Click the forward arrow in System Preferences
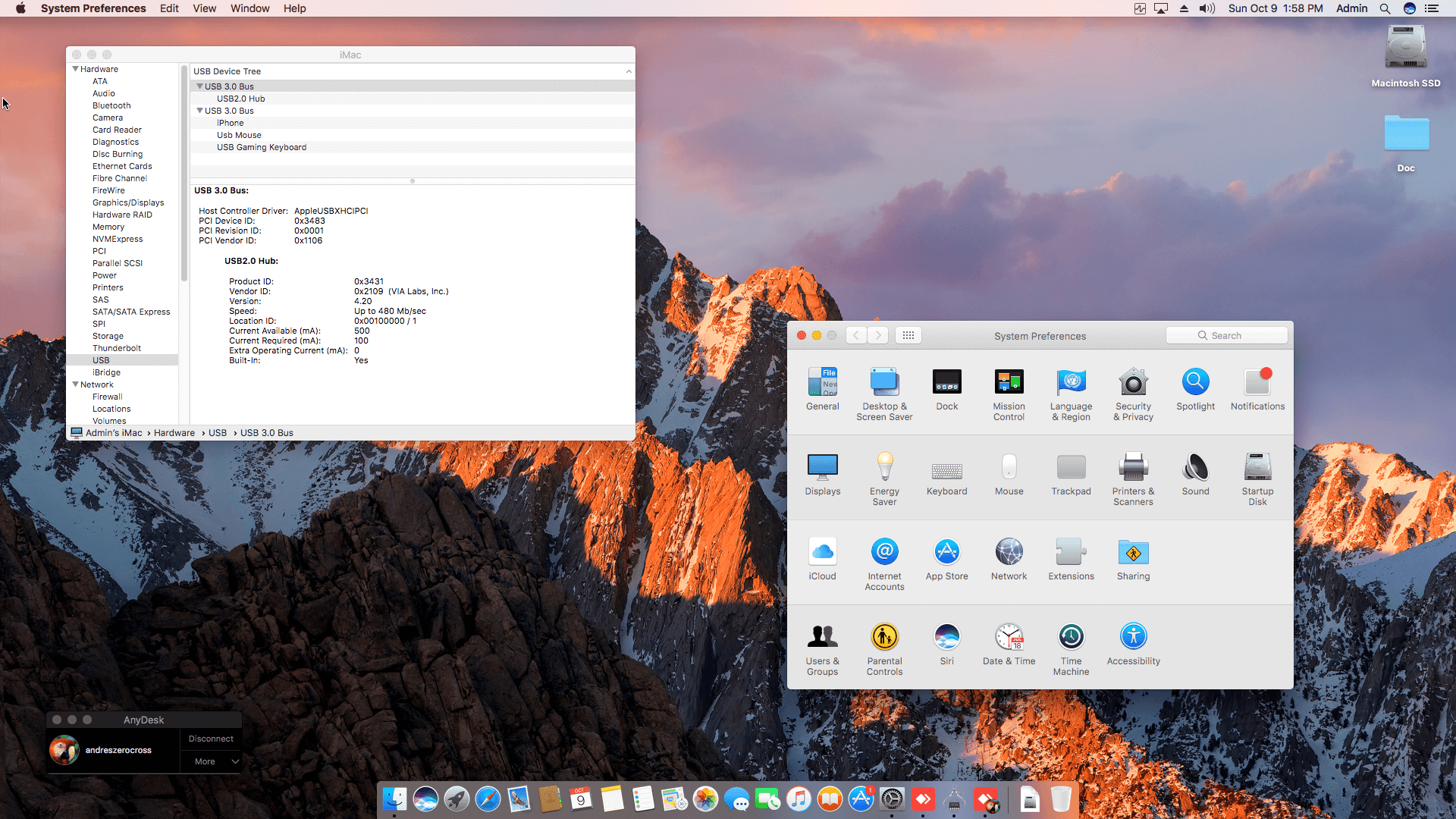This screenshot has height=819, width=1456. pos(877,335)
